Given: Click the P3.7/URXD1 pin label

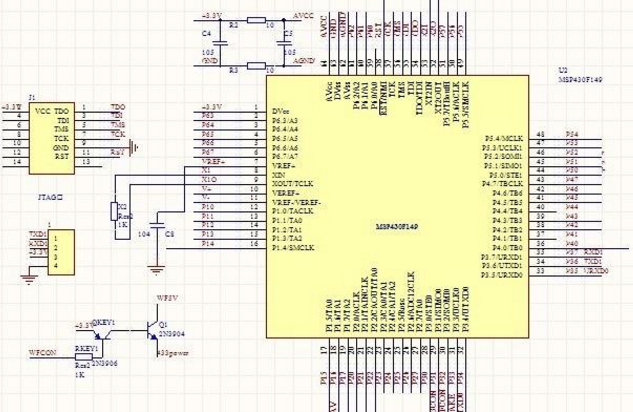Looking at the screenshot, I should [x=502, y=257].
